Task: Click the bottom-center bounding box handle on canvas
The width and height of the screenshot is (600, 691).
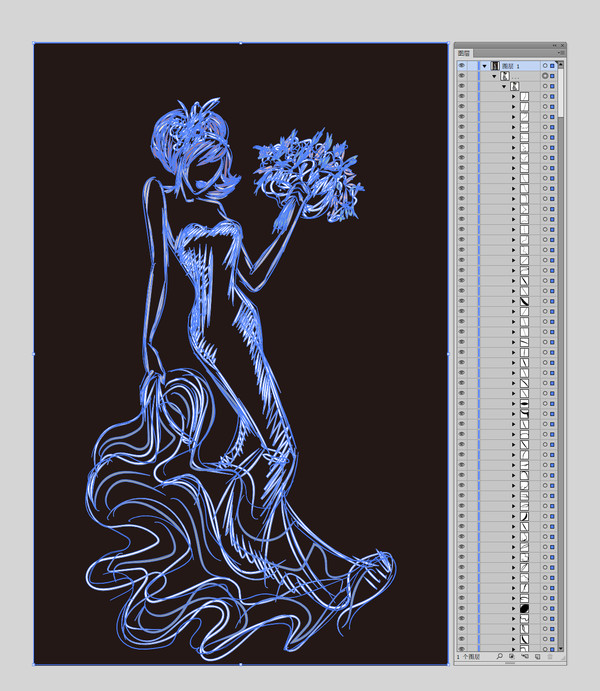Action: [241, 665]
